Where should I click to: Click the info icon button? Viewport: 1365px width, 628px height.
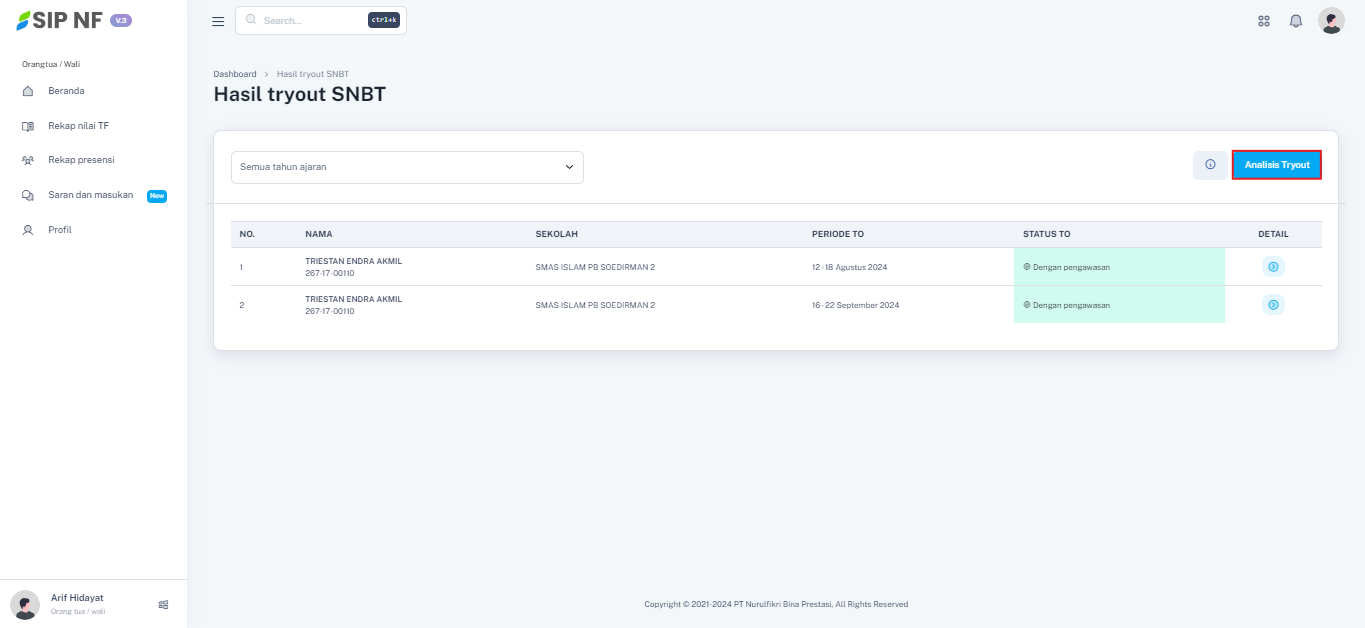[1210, 165]
